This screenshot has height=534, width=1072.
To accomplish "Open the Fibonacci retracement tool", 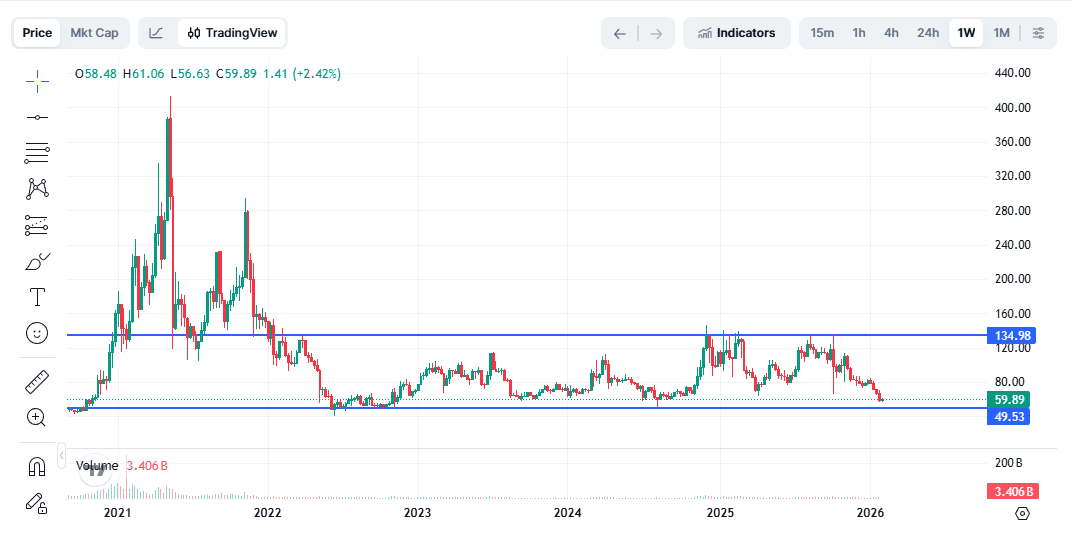I will click(37, 153).
